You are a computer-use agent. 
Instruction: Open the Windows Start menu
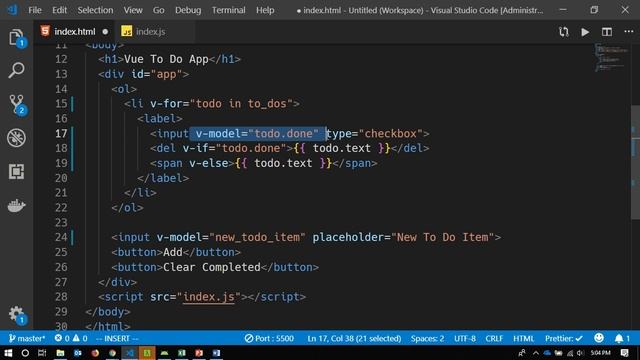point(8,353)
